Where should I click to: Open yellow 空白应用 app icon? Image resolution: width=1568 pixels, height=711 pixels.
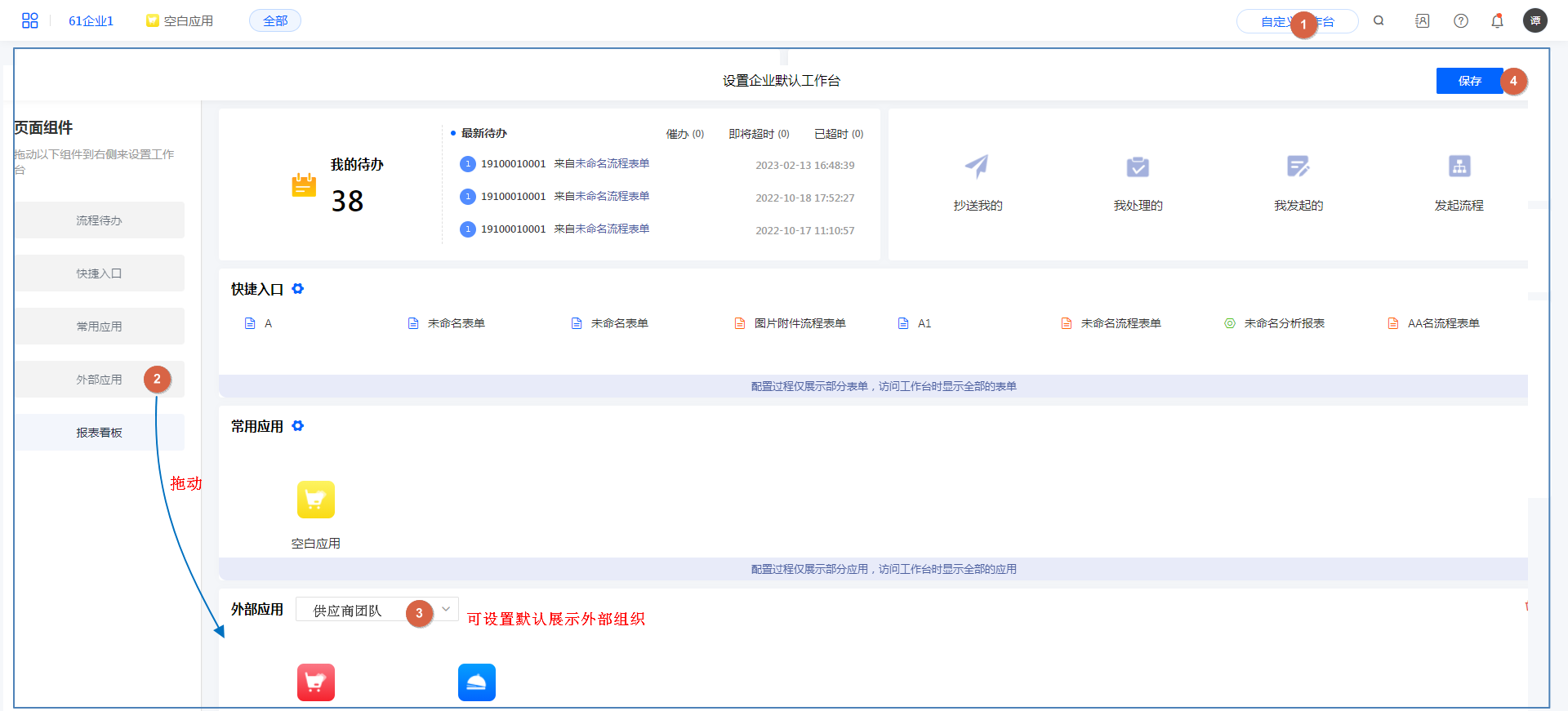(316, 500)
